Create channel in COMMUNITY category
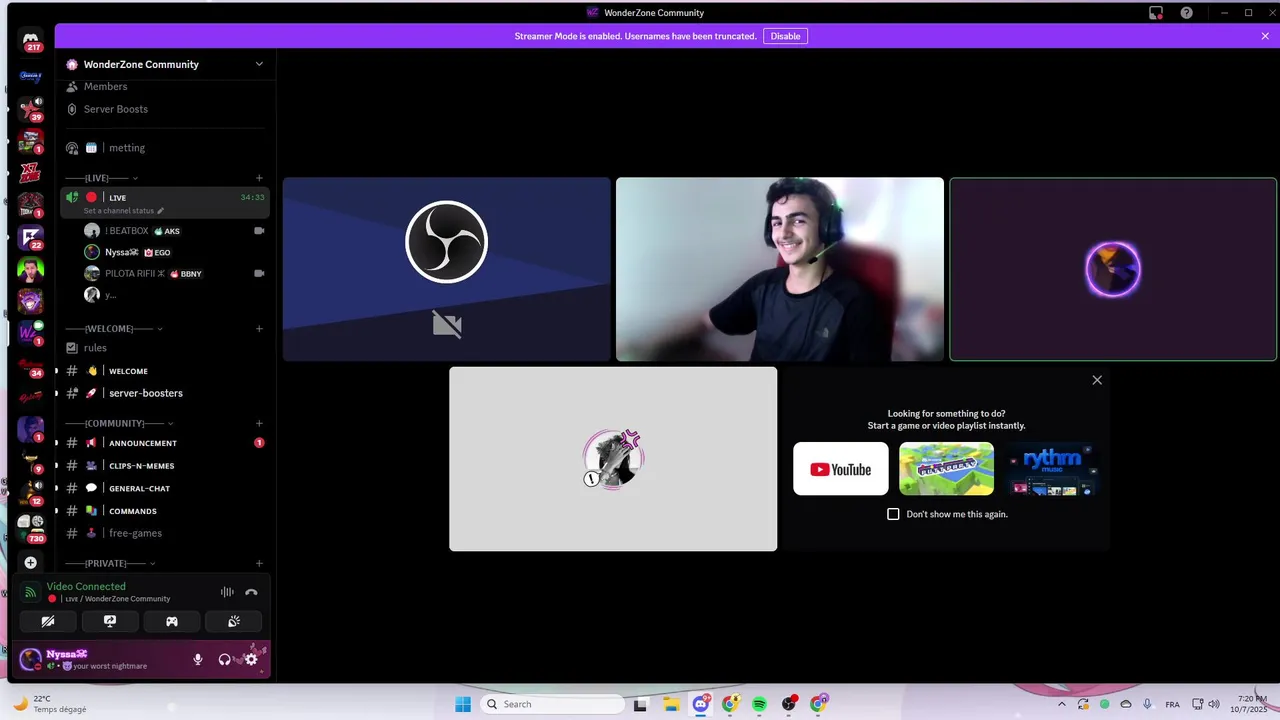 259,423
